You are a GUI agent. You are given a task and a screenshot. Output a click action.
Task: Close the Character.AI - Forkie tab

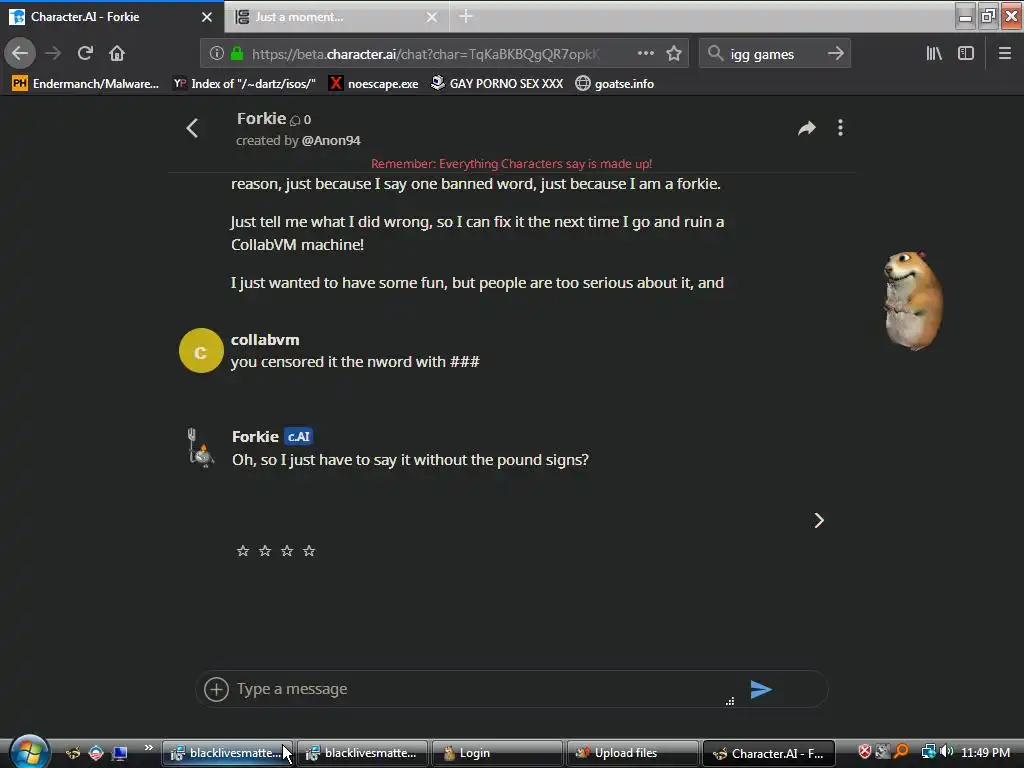tap(206, 17)
